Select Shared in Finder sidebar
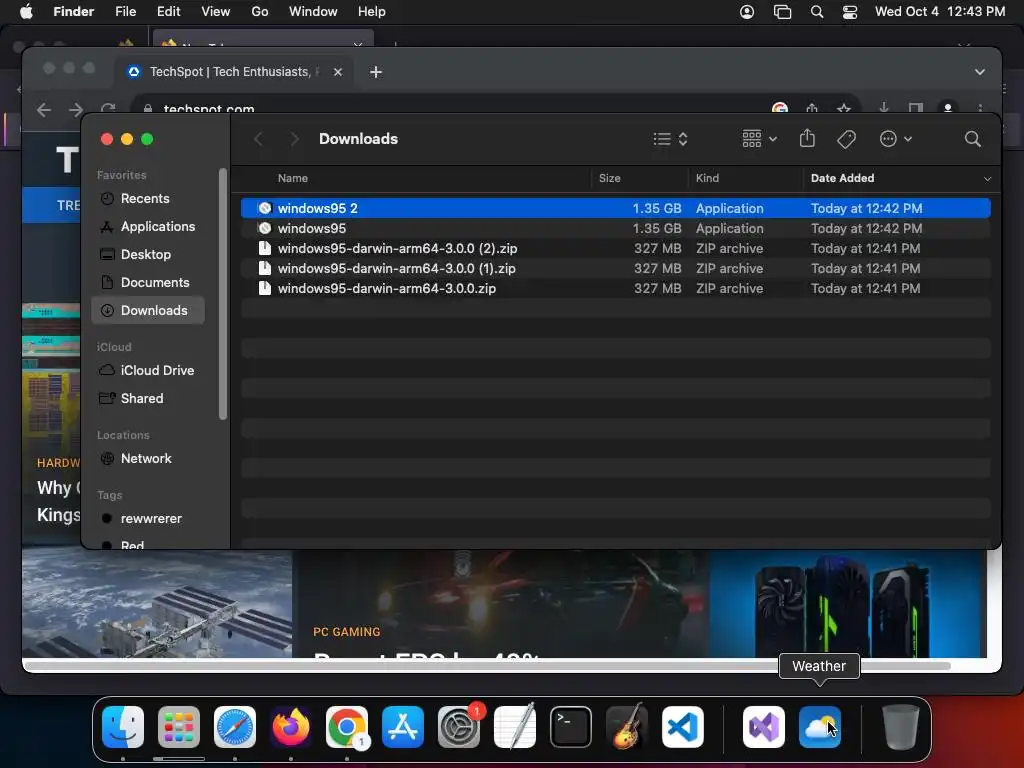The image size is (1024, 768). coord(148,398)
